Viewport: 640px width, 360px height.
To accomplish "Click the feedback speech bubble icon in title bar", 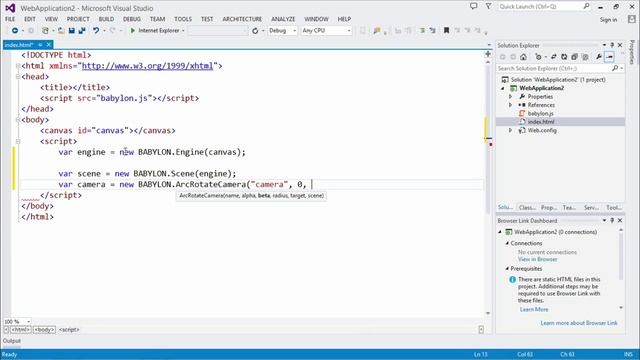I will point(473,6).
